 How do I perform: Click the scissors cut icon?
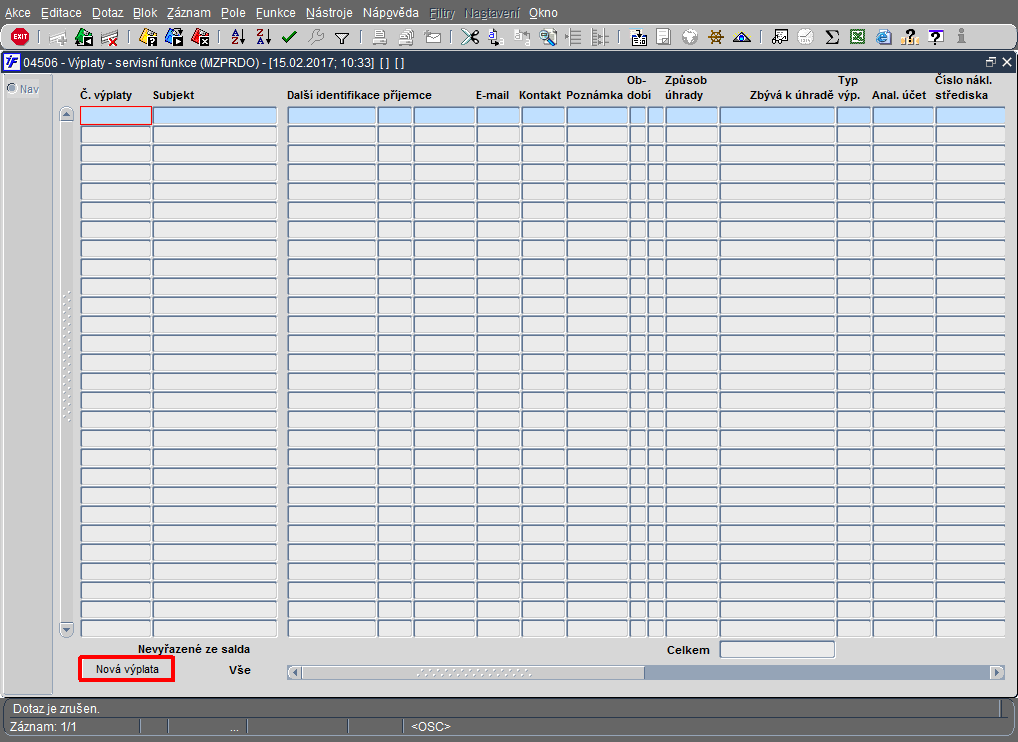469,38
